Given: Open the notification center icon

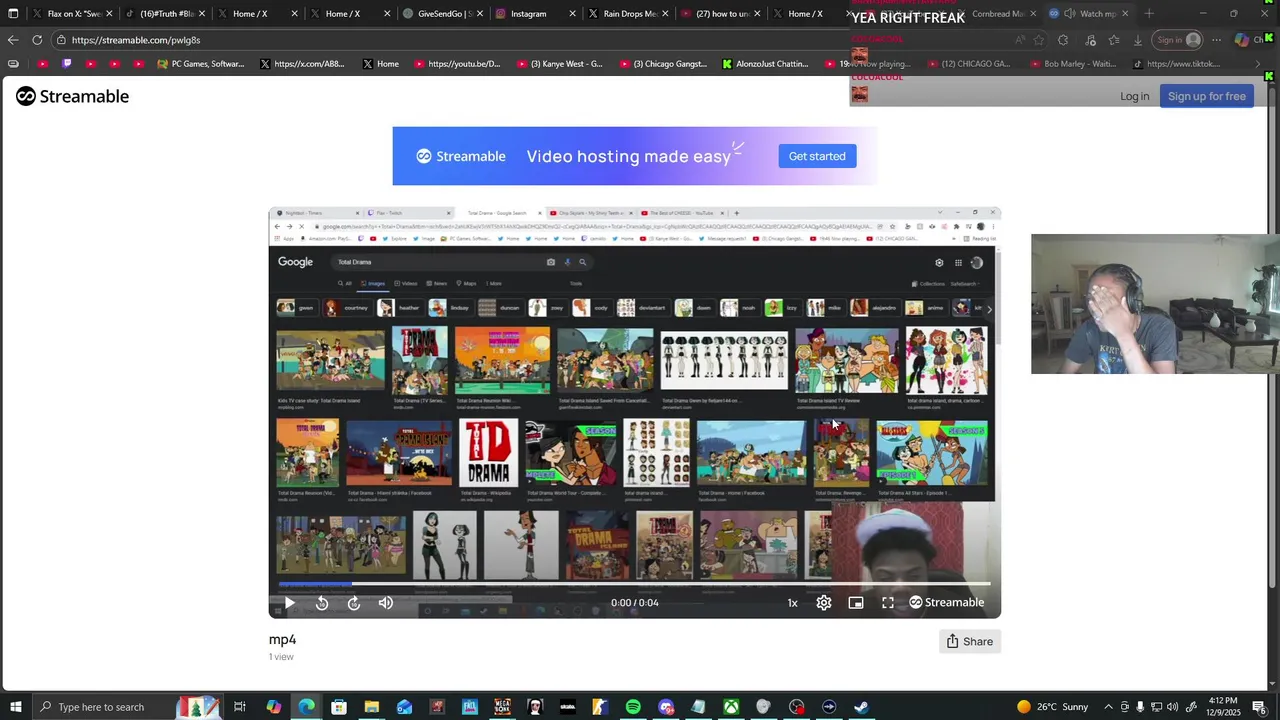Looking at the screenshot, I should 1259,707.
